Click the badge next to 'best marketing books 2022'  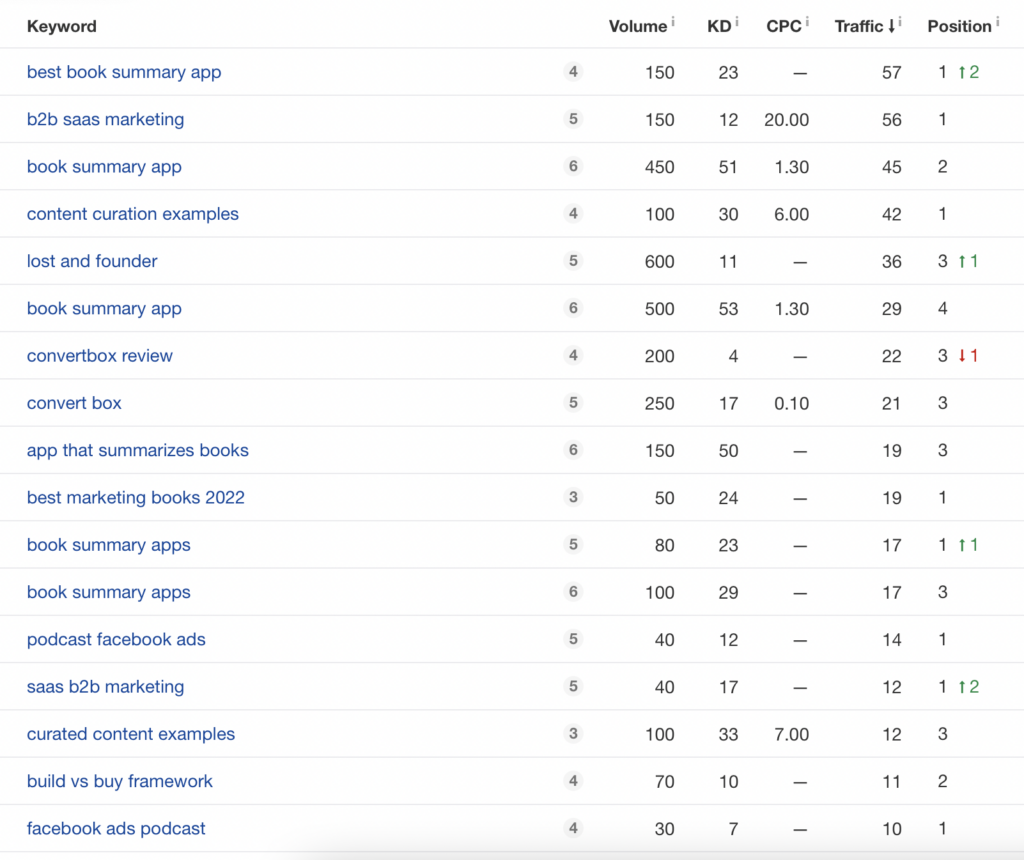[x=573, y=497]
